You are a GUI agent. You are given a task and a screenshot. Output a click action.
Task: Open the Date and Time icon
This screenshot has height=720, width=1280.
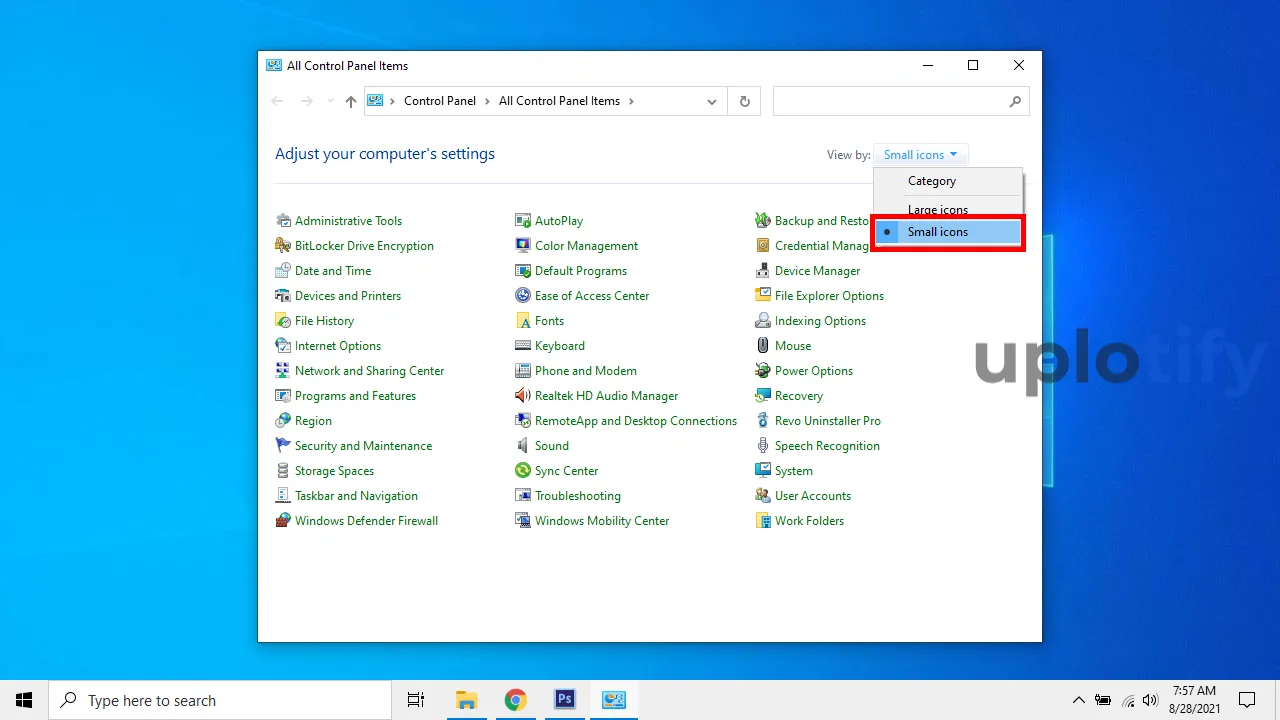click(x=283, y=271)
